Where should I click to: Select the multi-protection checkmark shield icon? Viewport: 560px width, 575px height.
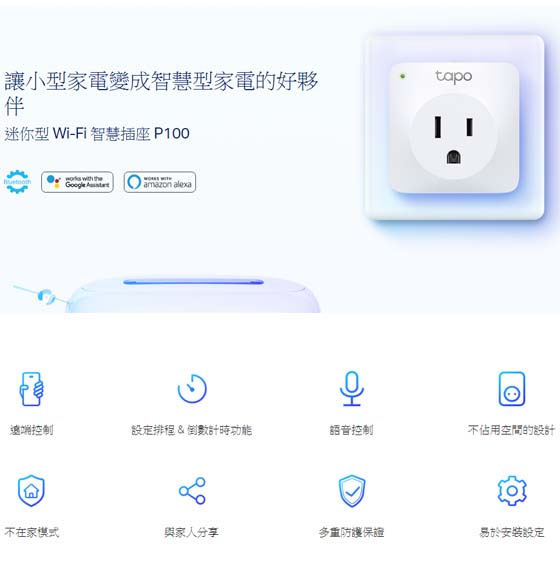352,491
